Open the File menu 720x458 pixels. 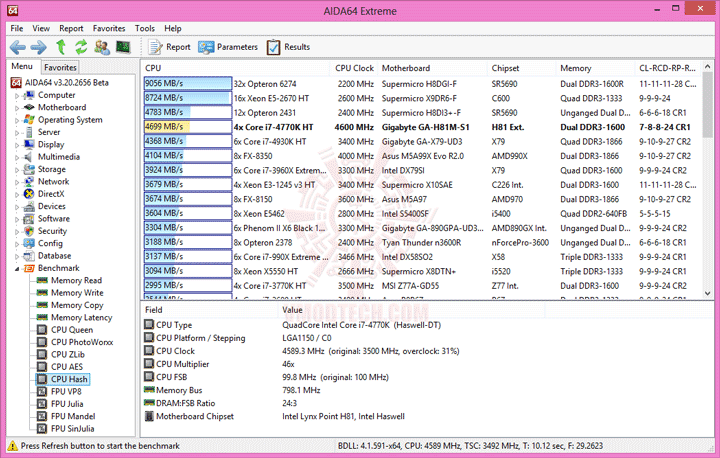(17, 28)
